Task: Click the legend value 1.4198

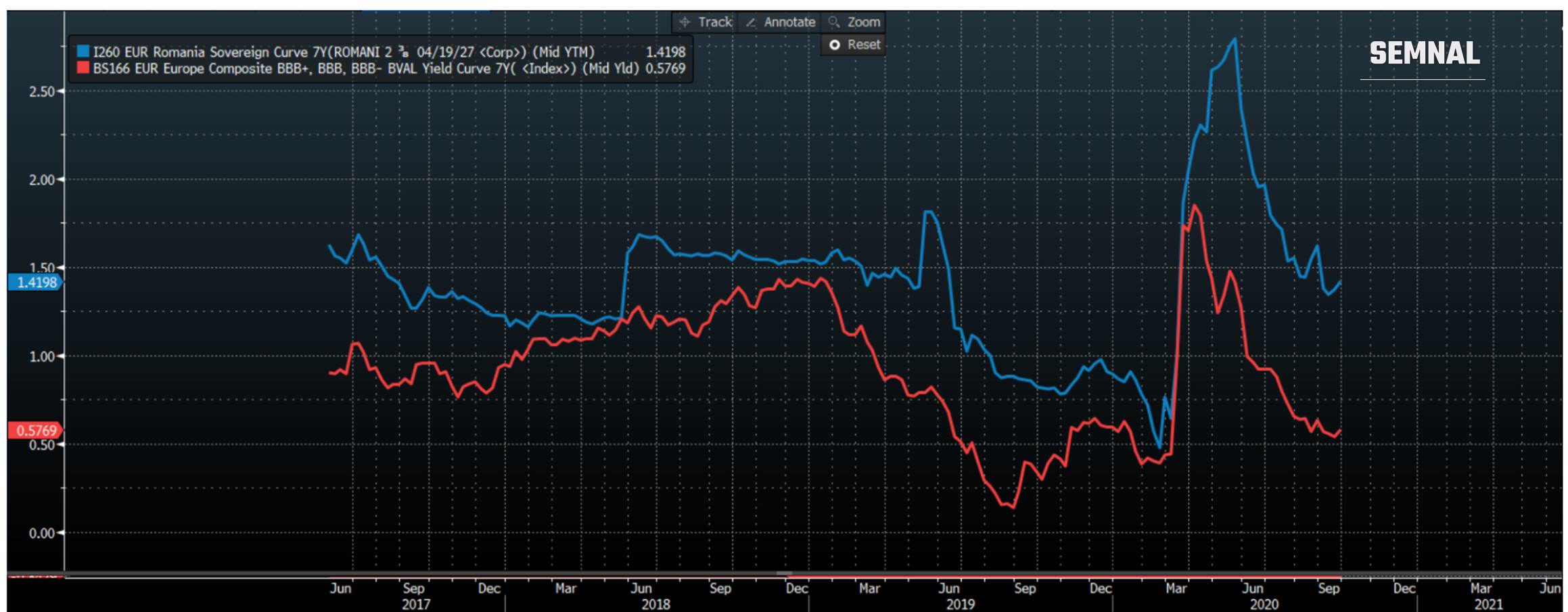Action: pyautogui.click(x=666, y=51)
